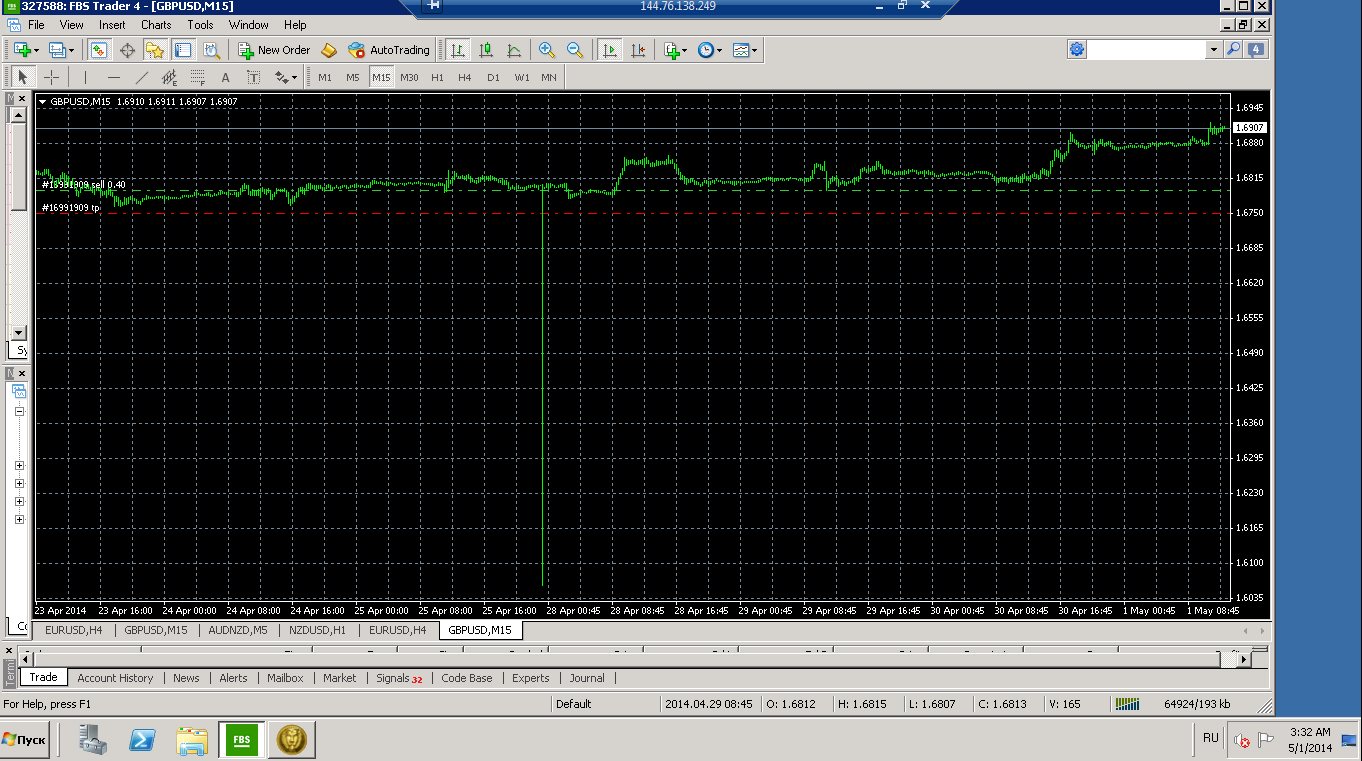Switch chart to M1 timeframe

click(x=325, y=77)
